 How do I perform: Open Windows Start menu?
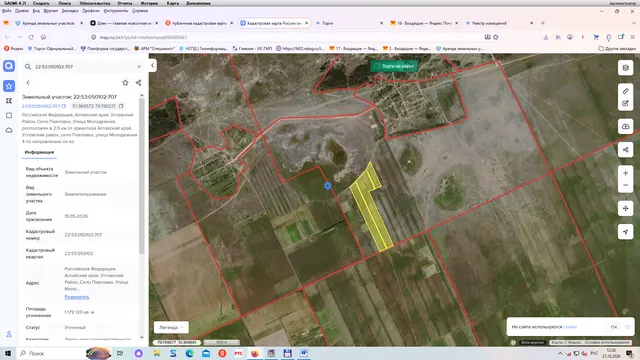coord(8,353)
